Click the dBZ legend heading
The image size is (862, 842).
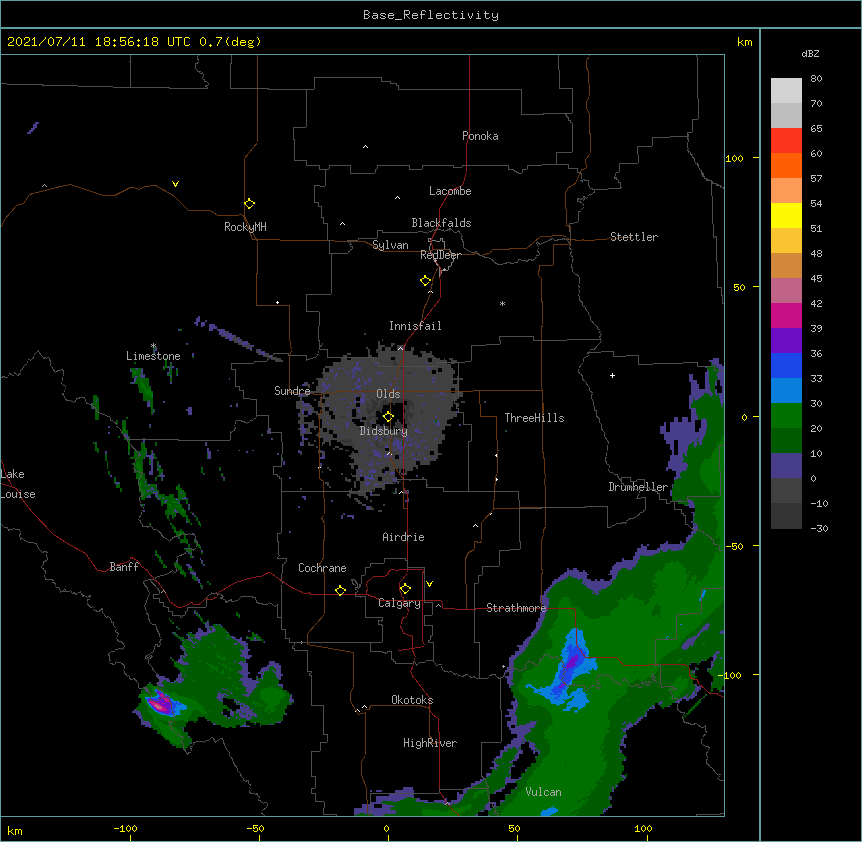click(810, 53)
